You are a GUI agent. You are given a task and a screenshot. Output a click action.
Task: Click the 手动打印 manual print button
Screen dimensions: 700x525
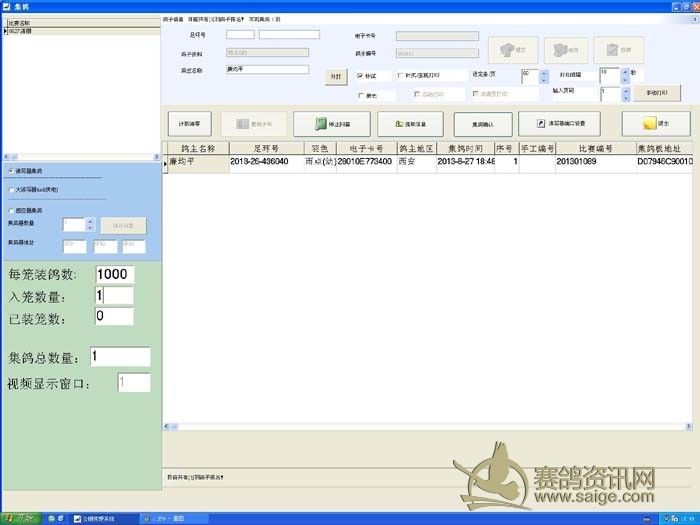(x=657, y=93)
